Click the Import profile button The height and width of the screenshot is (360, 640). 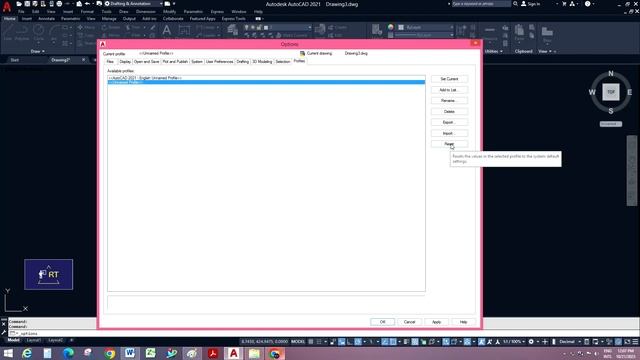point(449,133)
